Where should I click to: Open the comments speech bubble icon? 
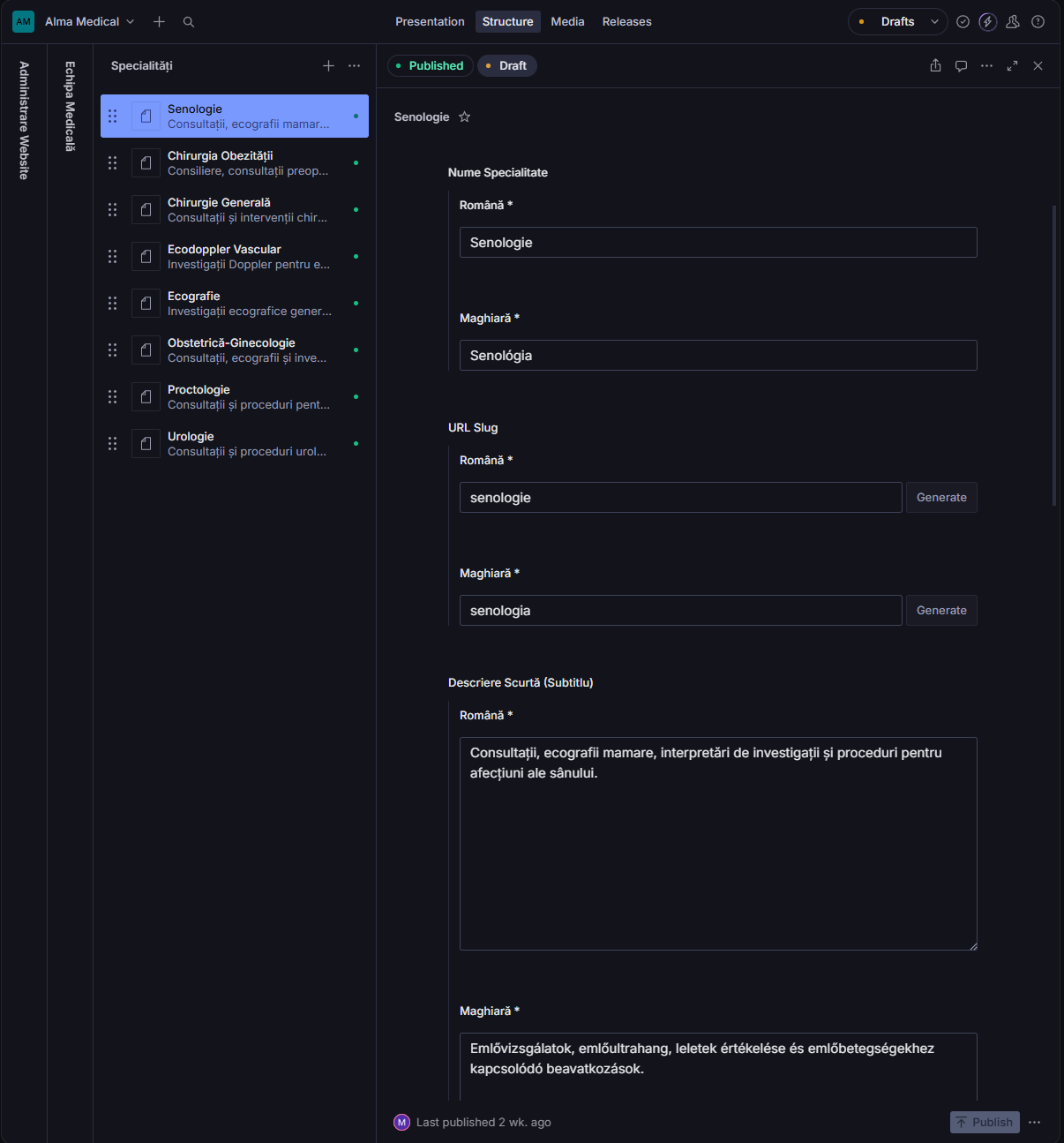tap(961, 65)
